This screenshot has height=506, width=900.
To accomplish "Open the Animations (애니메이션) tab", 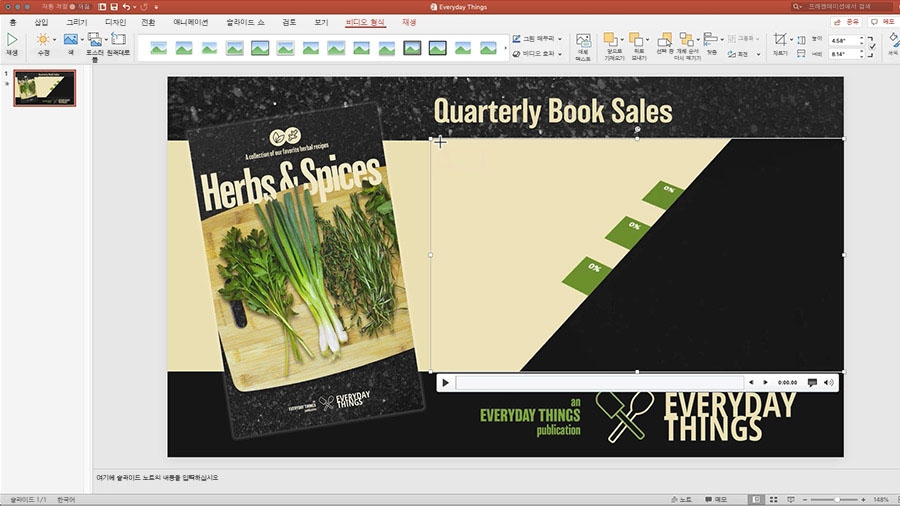I will tap(191, 22).
